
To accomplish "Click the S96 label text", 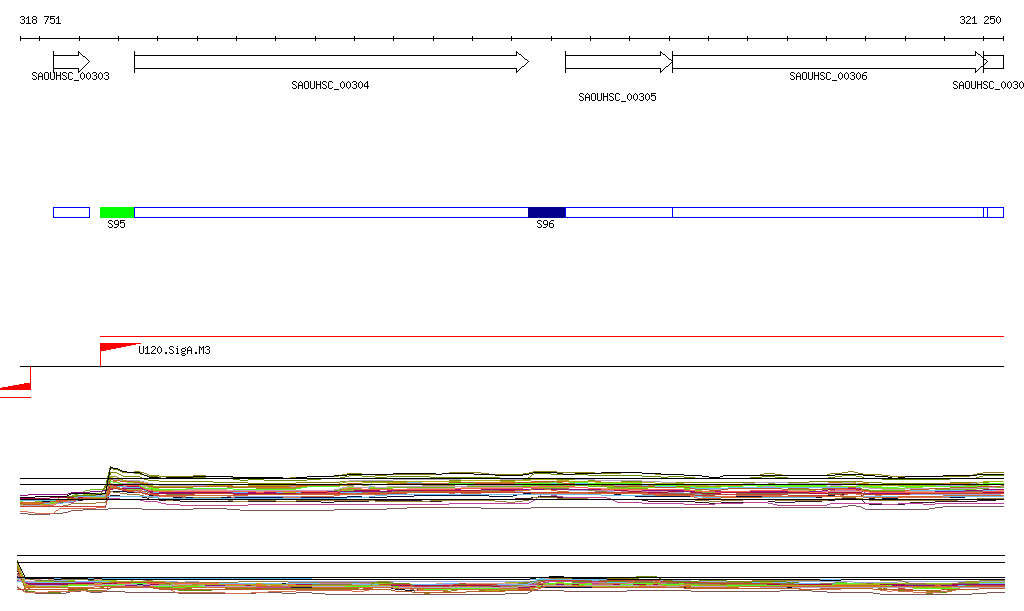I will pos(545,226).
